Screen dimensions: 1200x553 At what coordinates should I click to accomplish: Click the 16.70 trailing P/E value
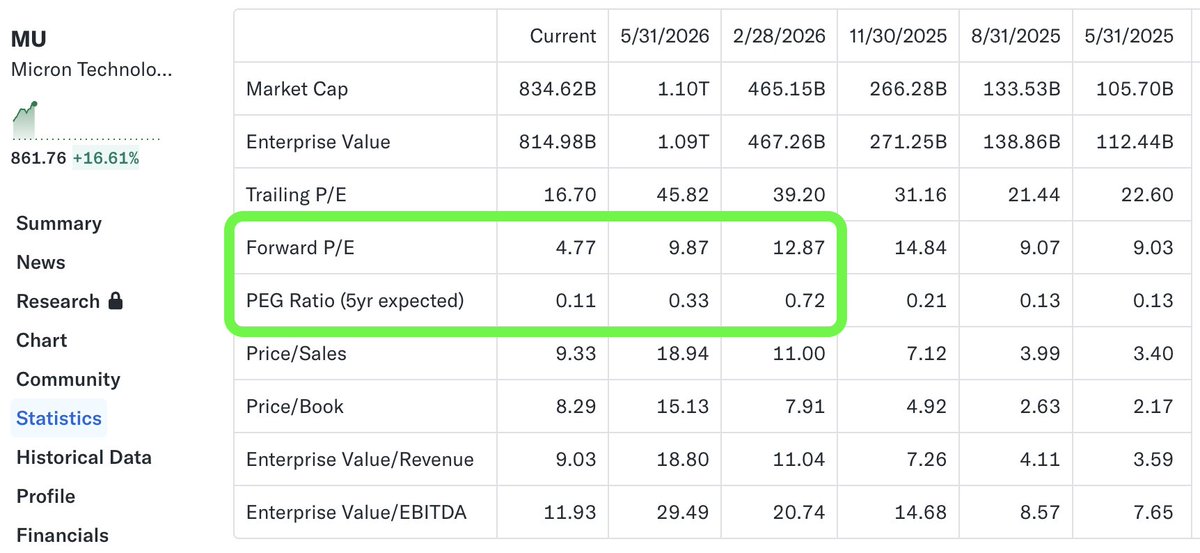coord(571,195)
